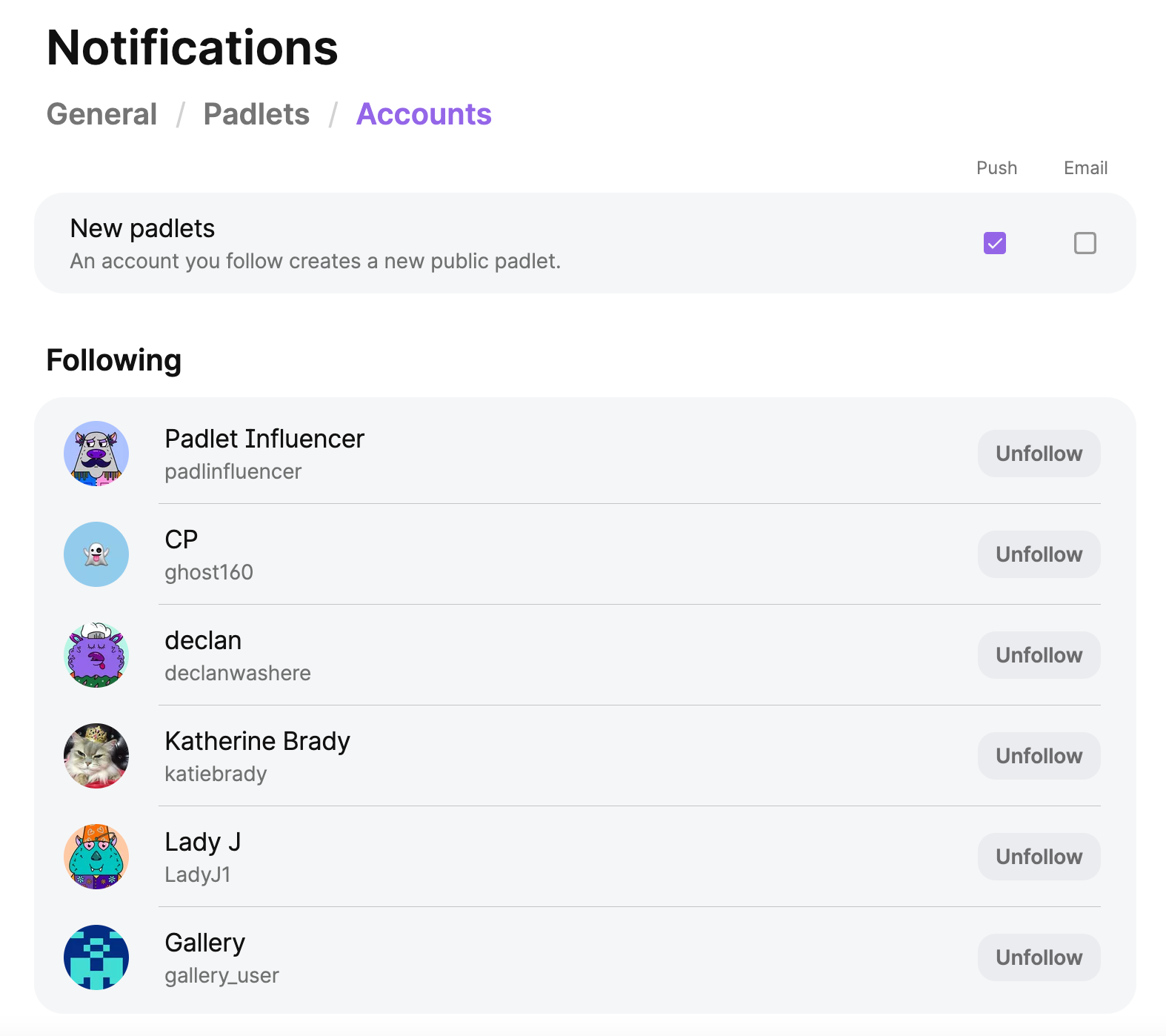This screenshot has height=1036, width=1166.
Task: Unfollow the gallery_user account
Action: click(x=1039, y=957)
